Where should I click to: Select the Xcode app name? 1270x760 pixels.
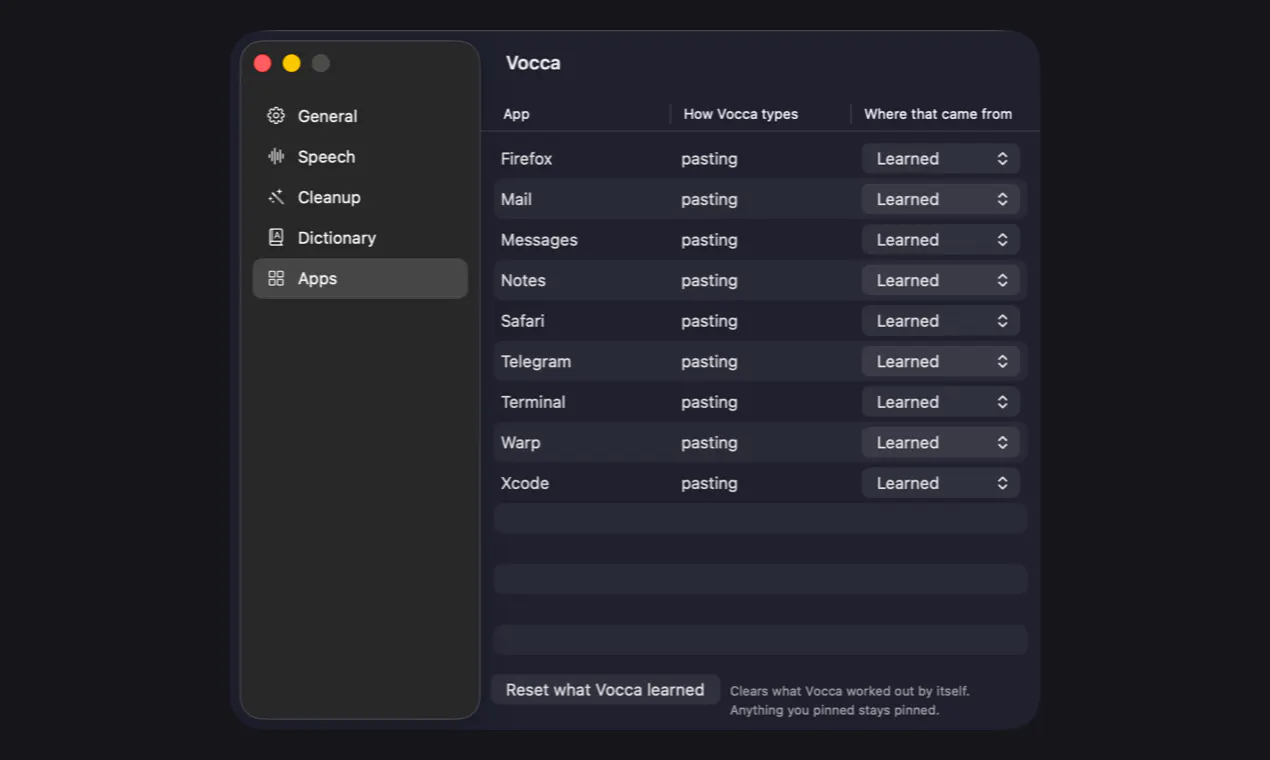point(525,483)
